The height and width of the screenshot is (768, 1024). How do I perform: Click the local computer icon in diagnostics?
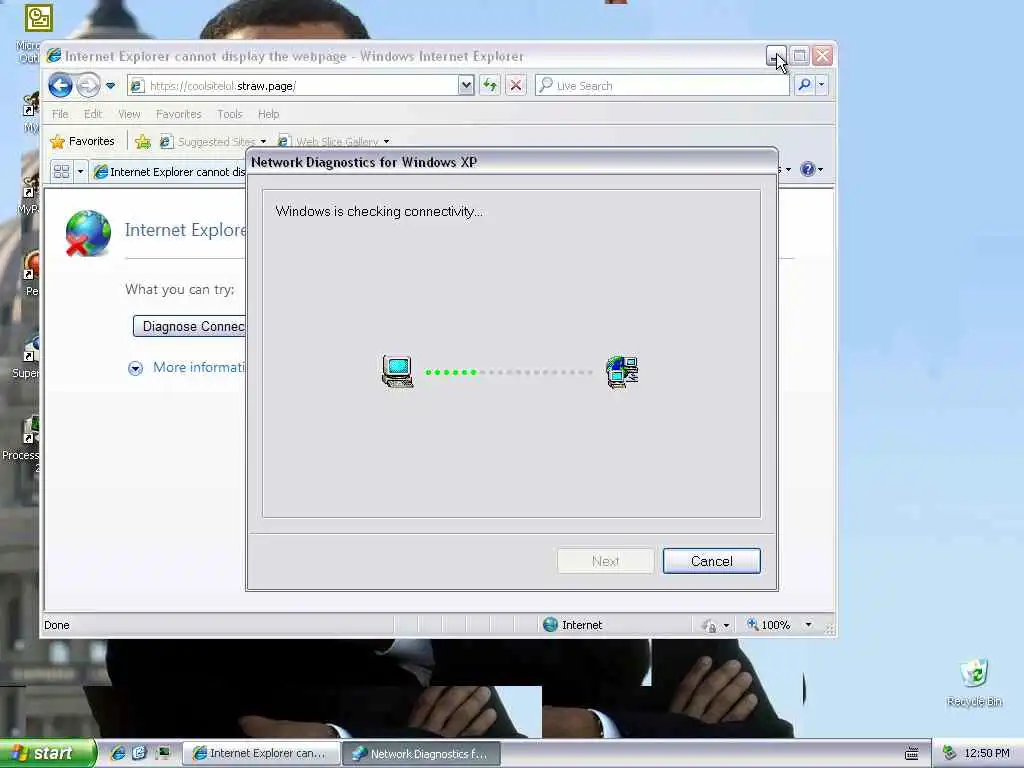pyautogui.click(x=398, y=372)
